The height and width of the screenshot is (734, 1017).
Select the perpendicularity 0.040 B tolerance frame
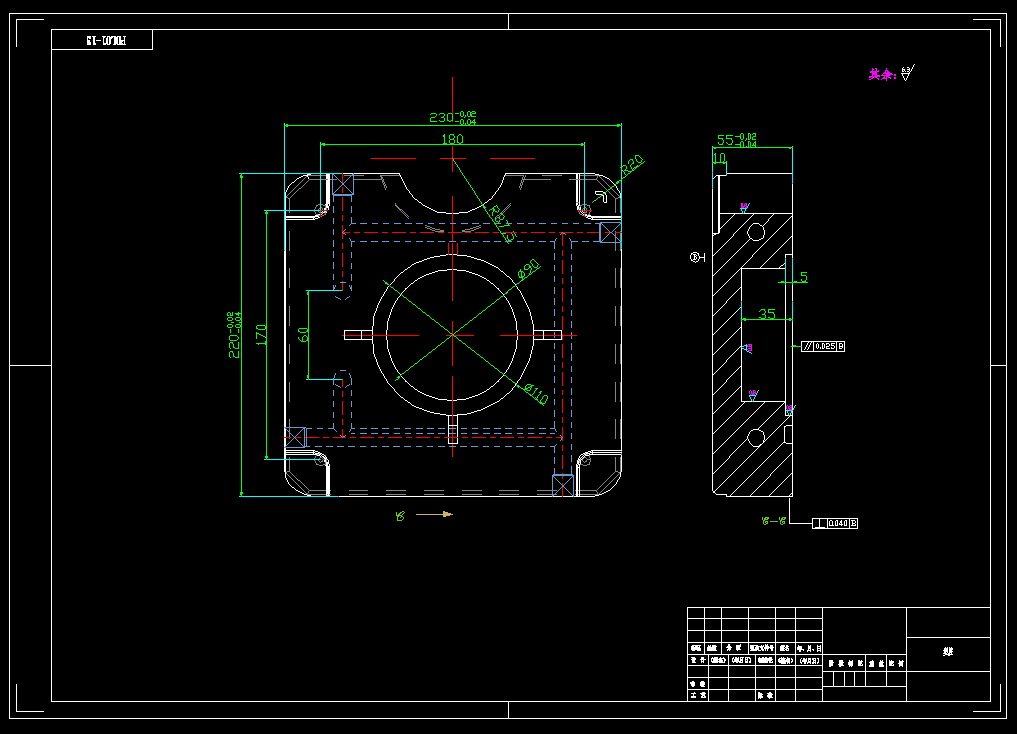[x=835, y=523]
